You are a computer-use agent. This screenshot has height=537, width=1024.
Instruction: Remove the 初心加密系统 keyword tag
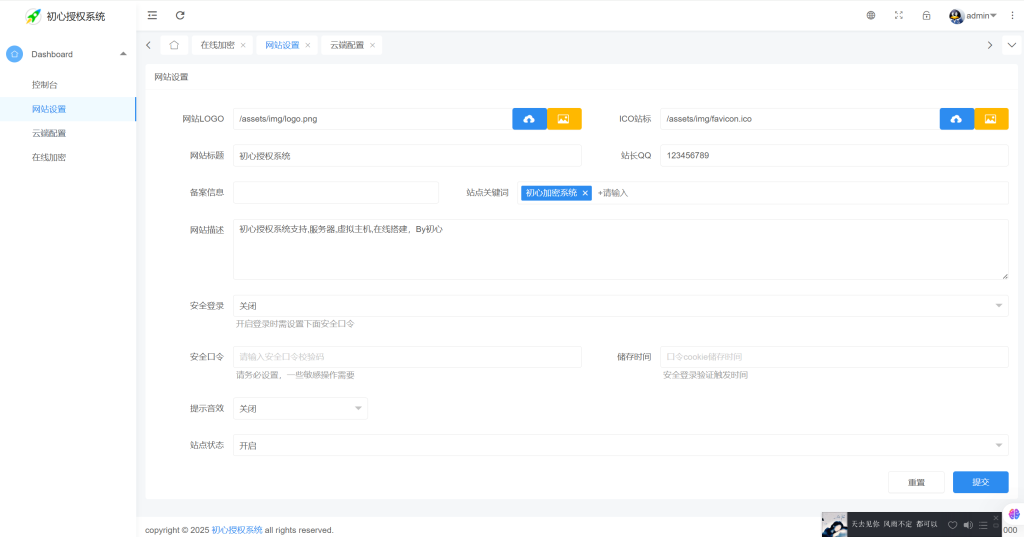[585, 193]
